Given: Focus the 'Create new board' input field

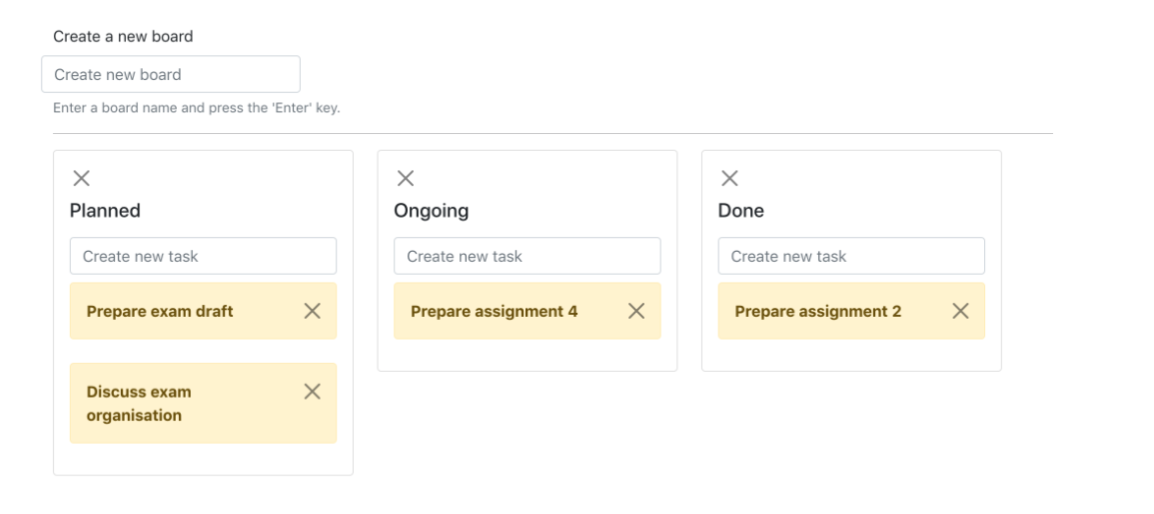Looking at the screenshot, I should (x=171, y=74).
